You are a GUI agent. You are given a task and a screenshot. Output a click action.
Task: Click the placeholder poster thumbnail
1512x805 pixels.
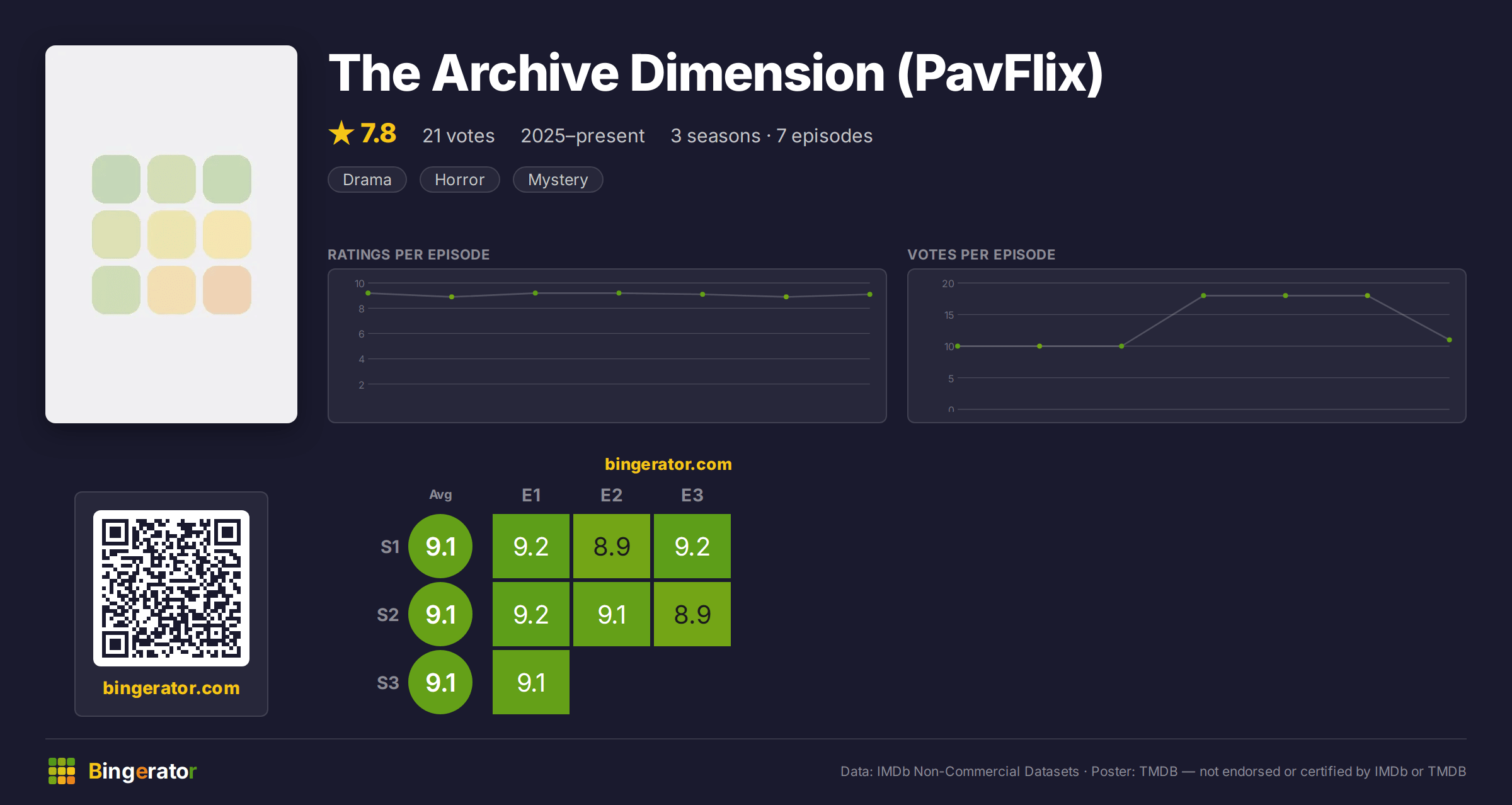coord(171,234)
